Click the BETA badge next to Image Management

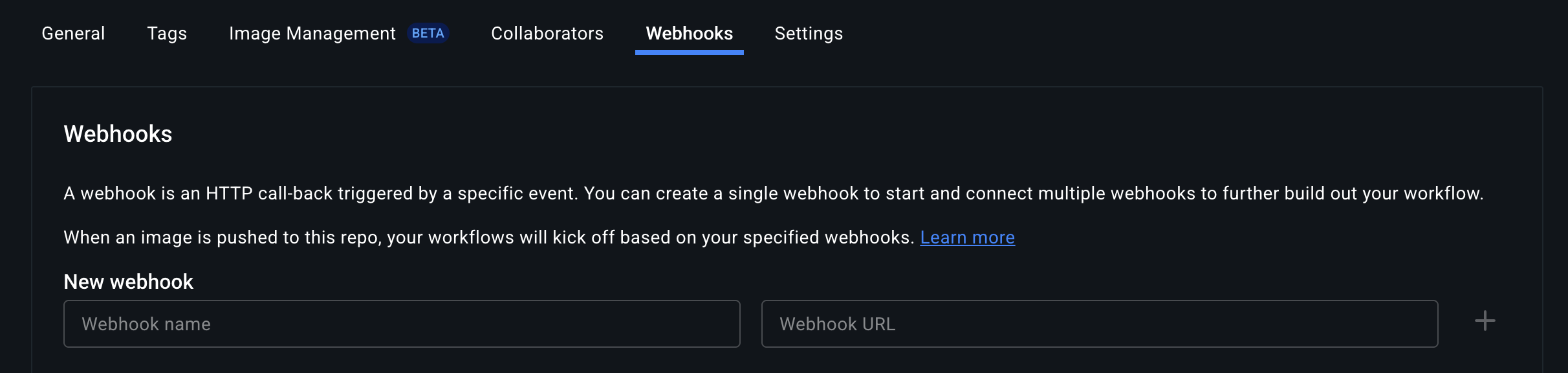coord(428,32)
